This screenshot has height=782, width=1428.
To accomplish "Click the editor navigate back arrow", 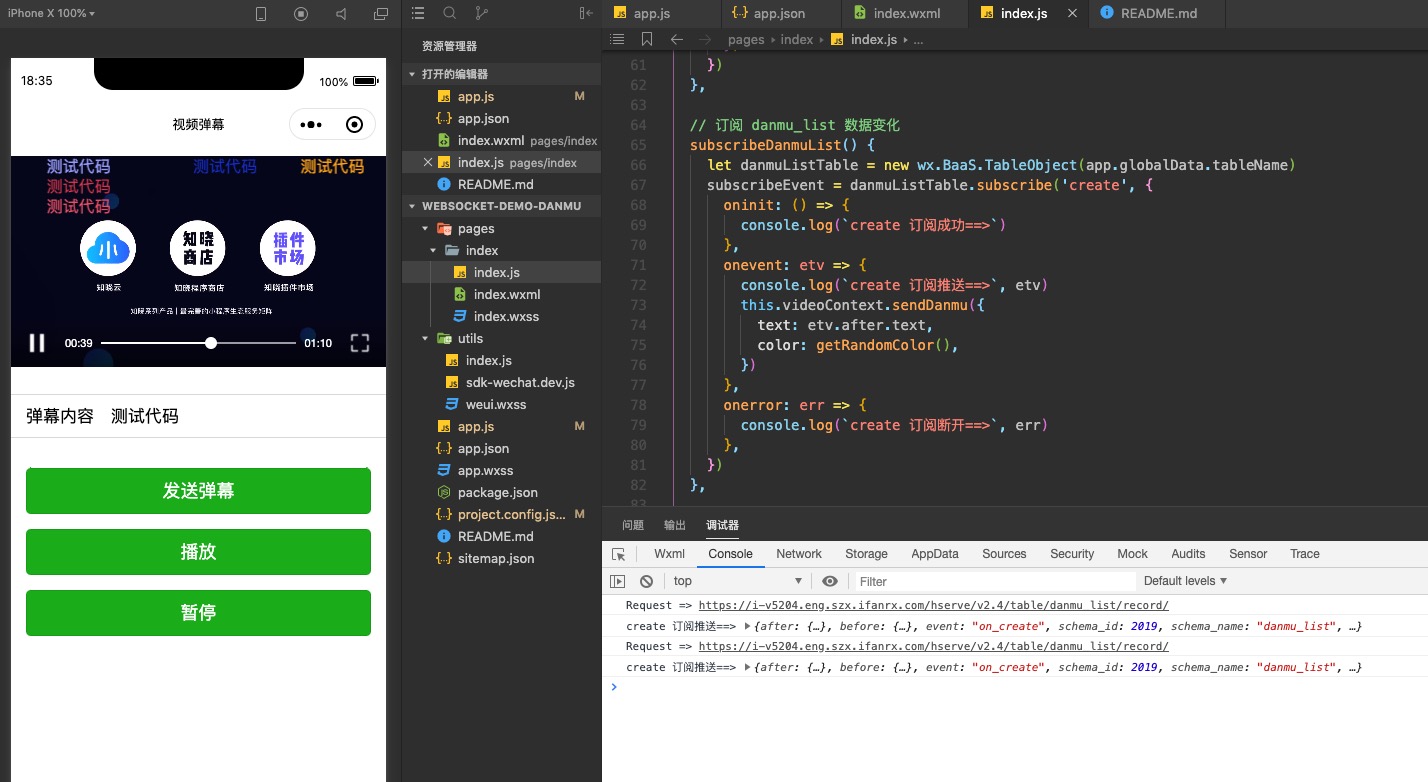I will (x=677, y=39).
